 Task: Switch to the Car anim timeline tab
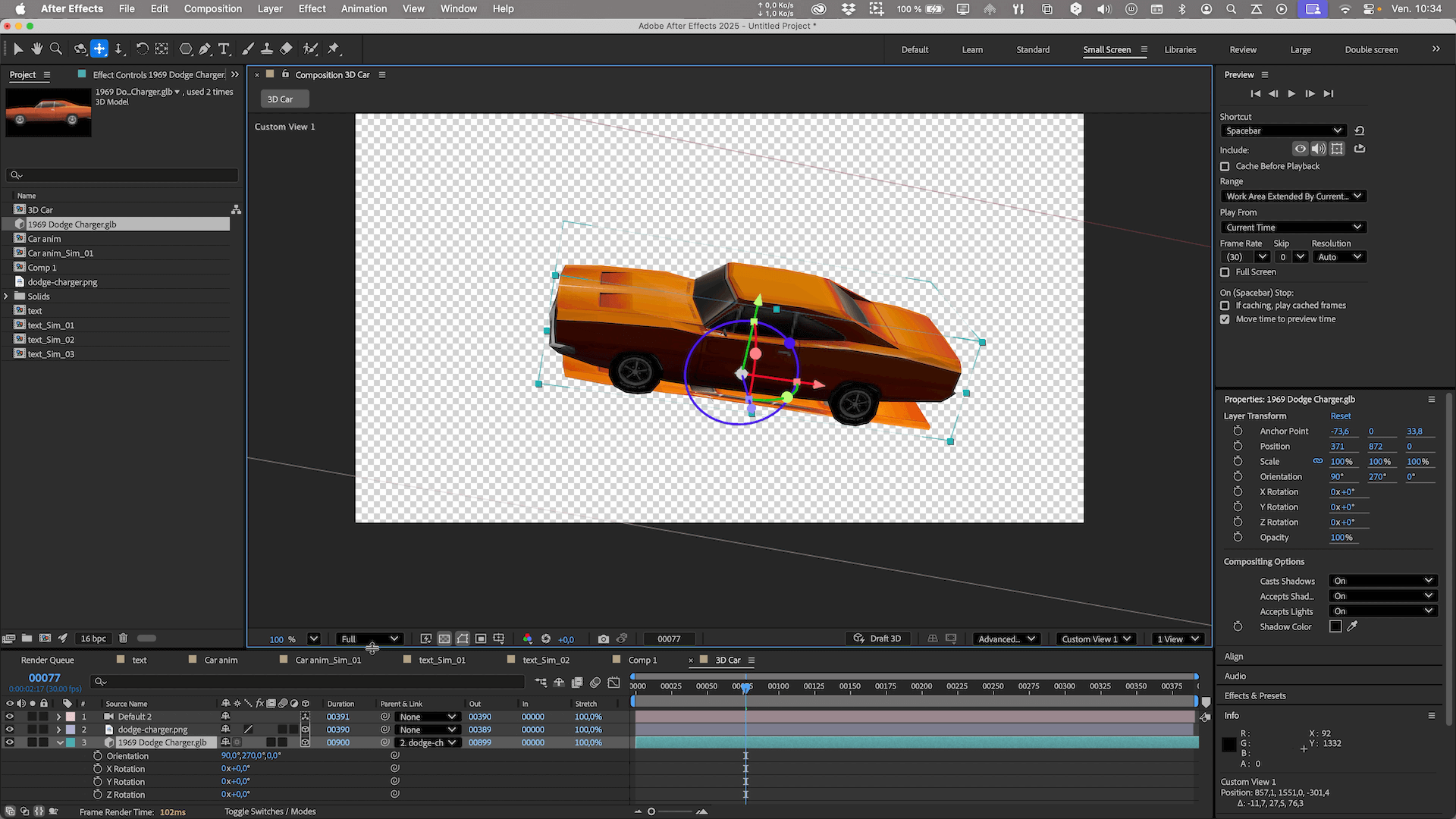[x=221, y=661]
